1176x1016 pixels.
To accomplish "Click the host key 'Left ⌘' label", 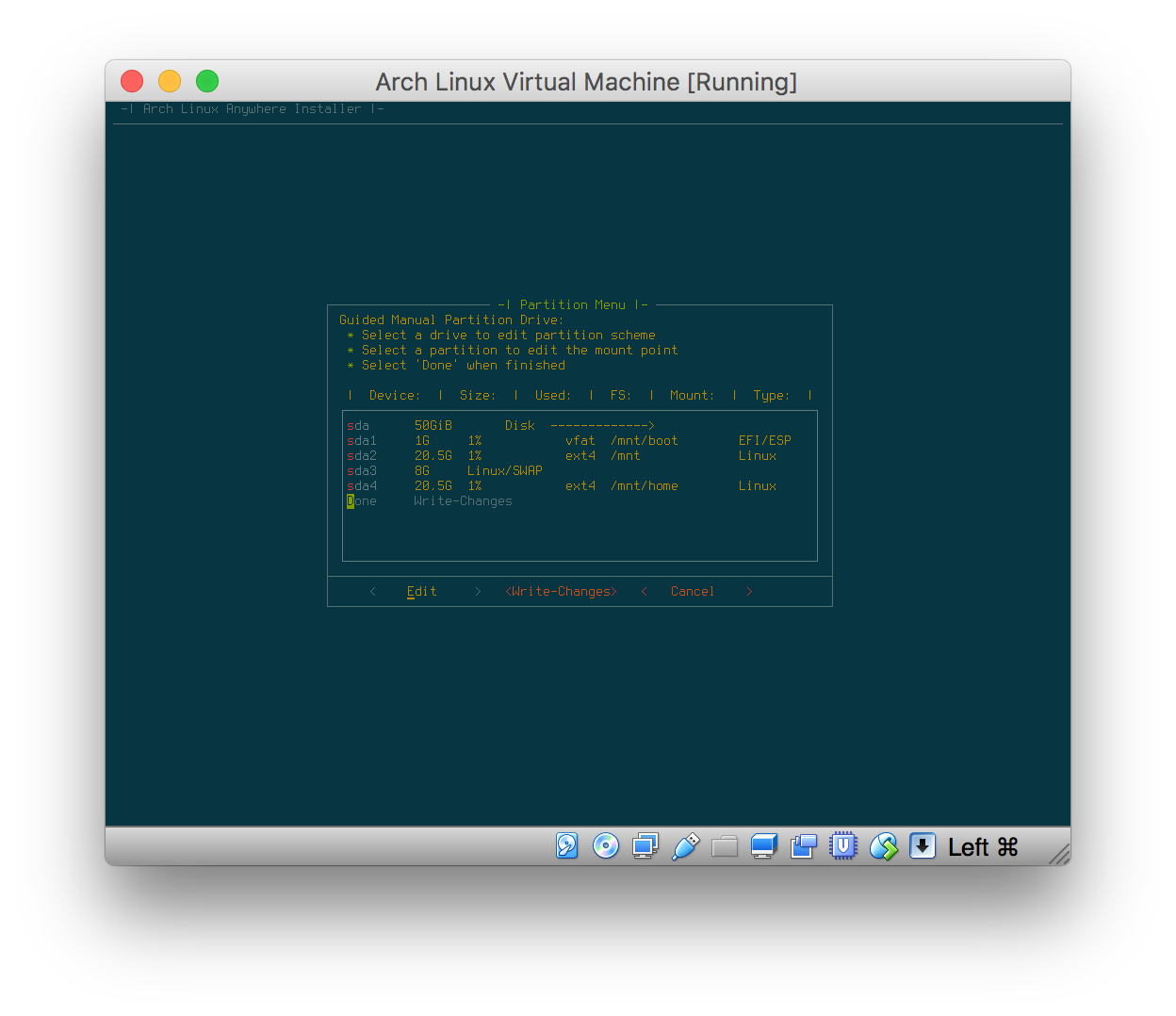I will click(983, 847).
